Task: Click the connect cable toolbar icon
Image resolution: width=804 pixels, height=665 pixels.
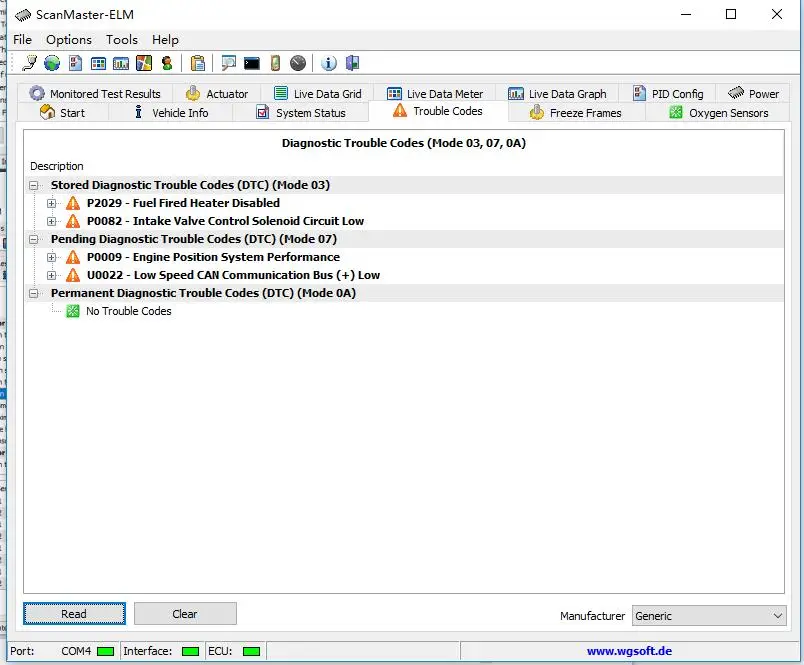Action: [29, 63]
